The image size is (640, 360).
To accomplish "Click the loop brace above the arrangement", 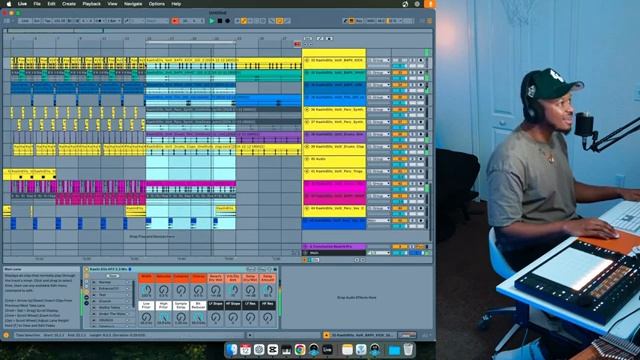I will 190,42.
